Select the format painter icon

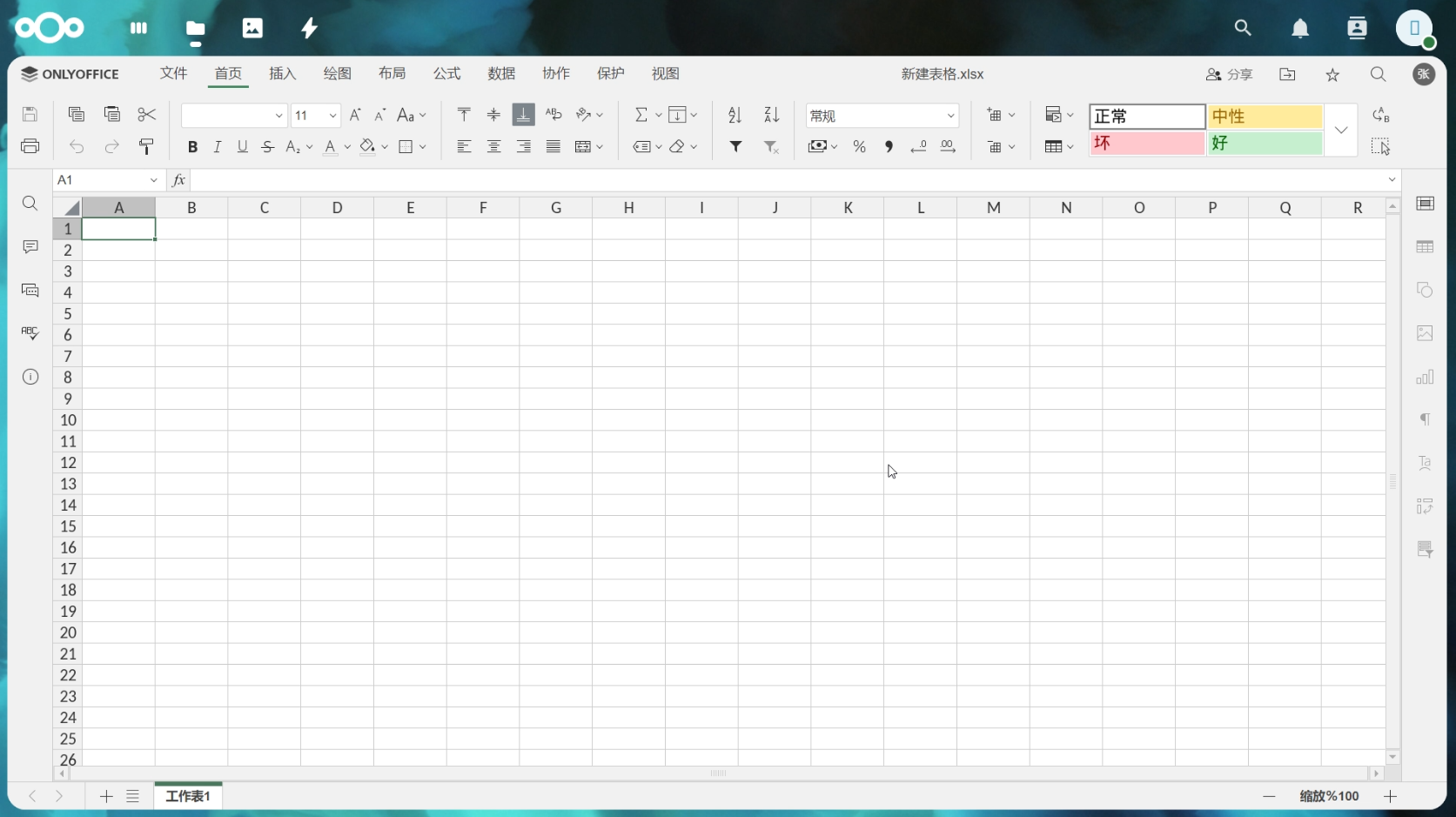(146, 146)
